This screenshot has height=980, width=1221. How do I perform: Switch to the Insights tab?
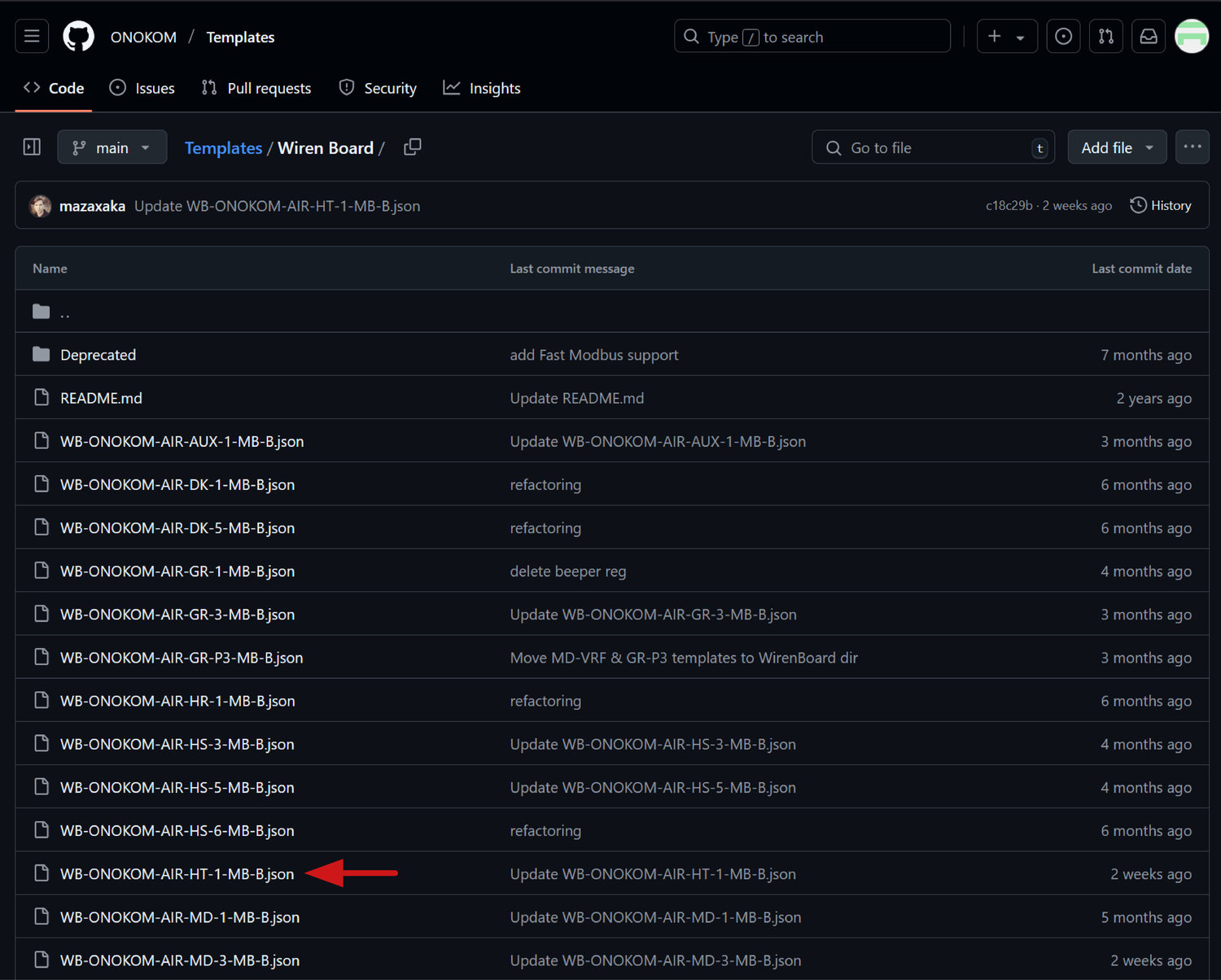[x=482, y=88]
